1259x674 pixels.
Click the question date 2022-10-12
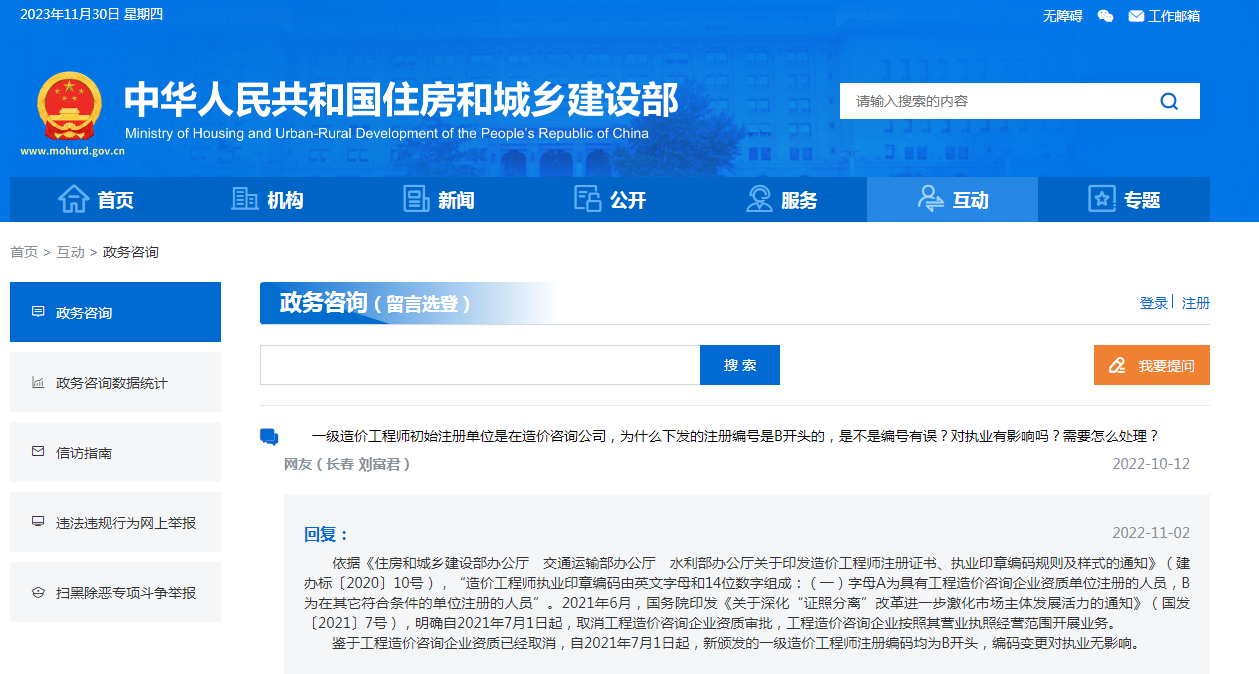pyautogui.click(x=1151, y=464)
